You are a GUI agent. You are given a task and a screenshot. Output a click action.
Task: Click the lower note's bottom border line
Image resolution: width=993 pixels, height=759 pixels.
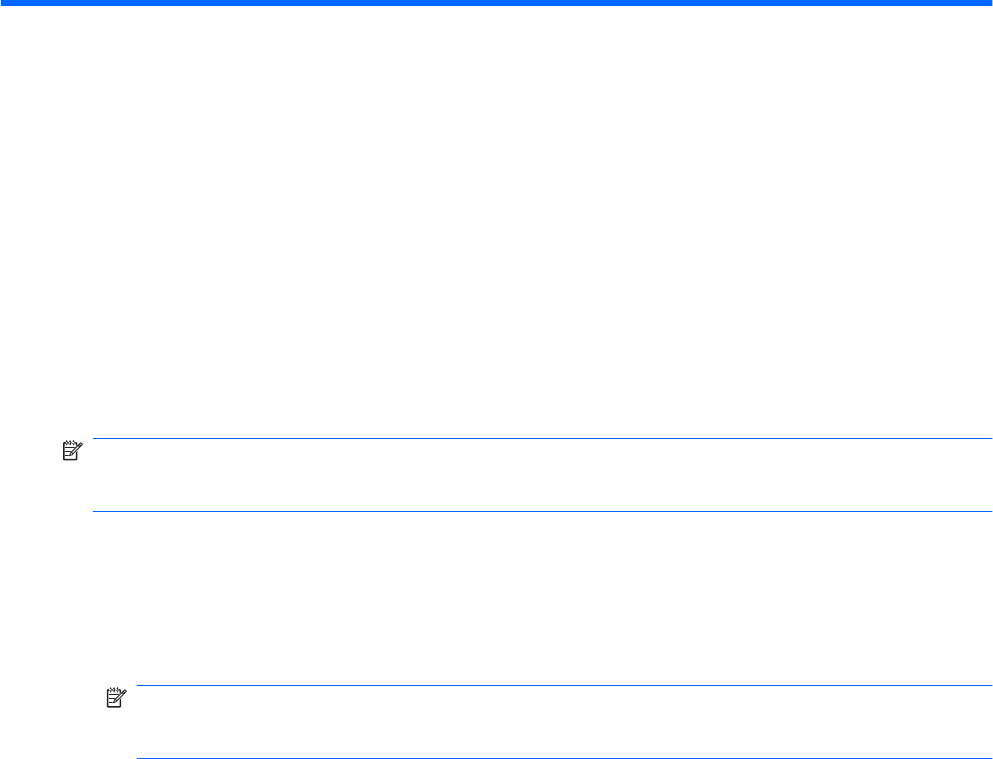[560, 757]
